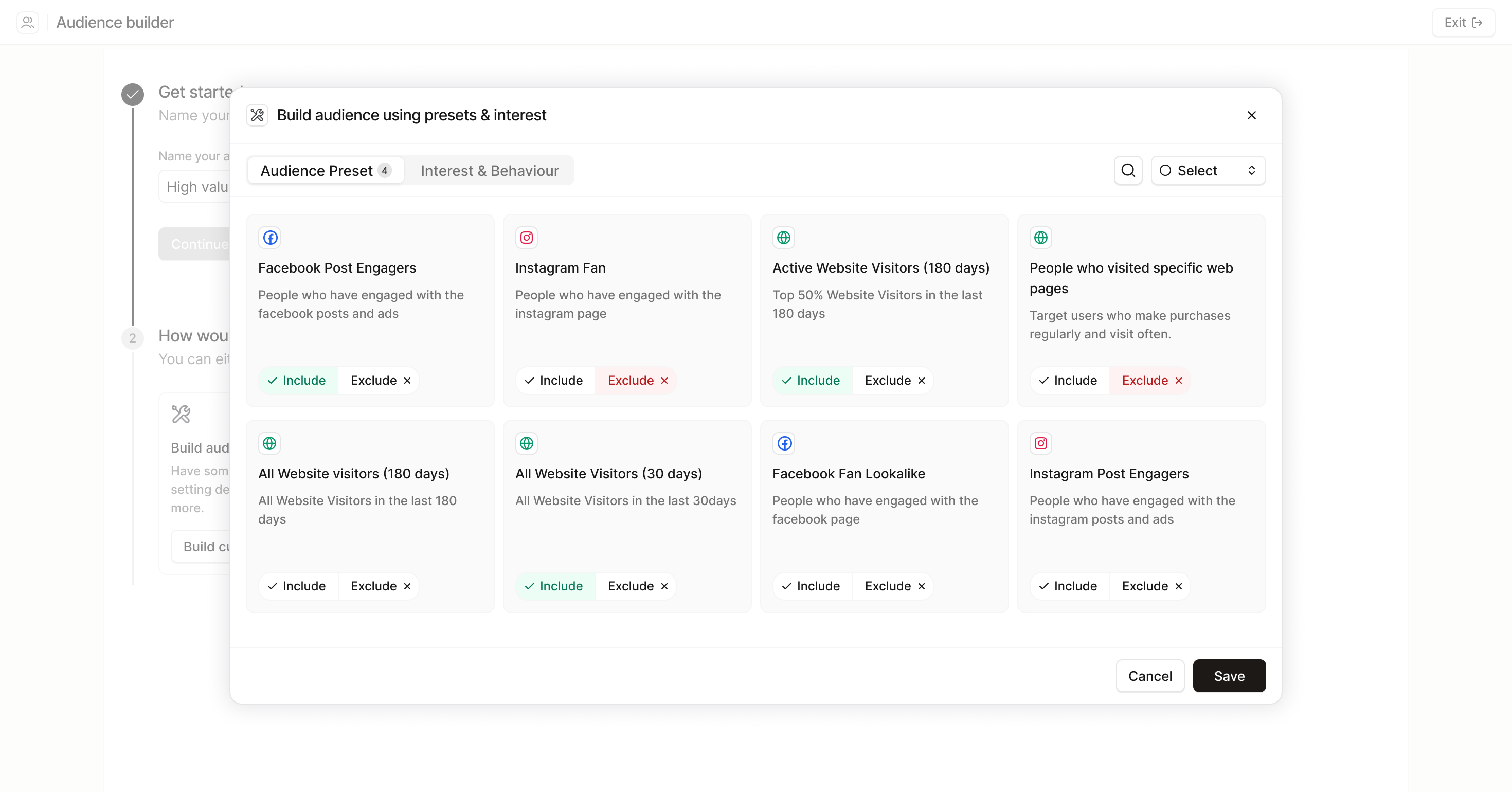Click the Facebook icon on Facebook Post Engagers card

tap(270, 238)
